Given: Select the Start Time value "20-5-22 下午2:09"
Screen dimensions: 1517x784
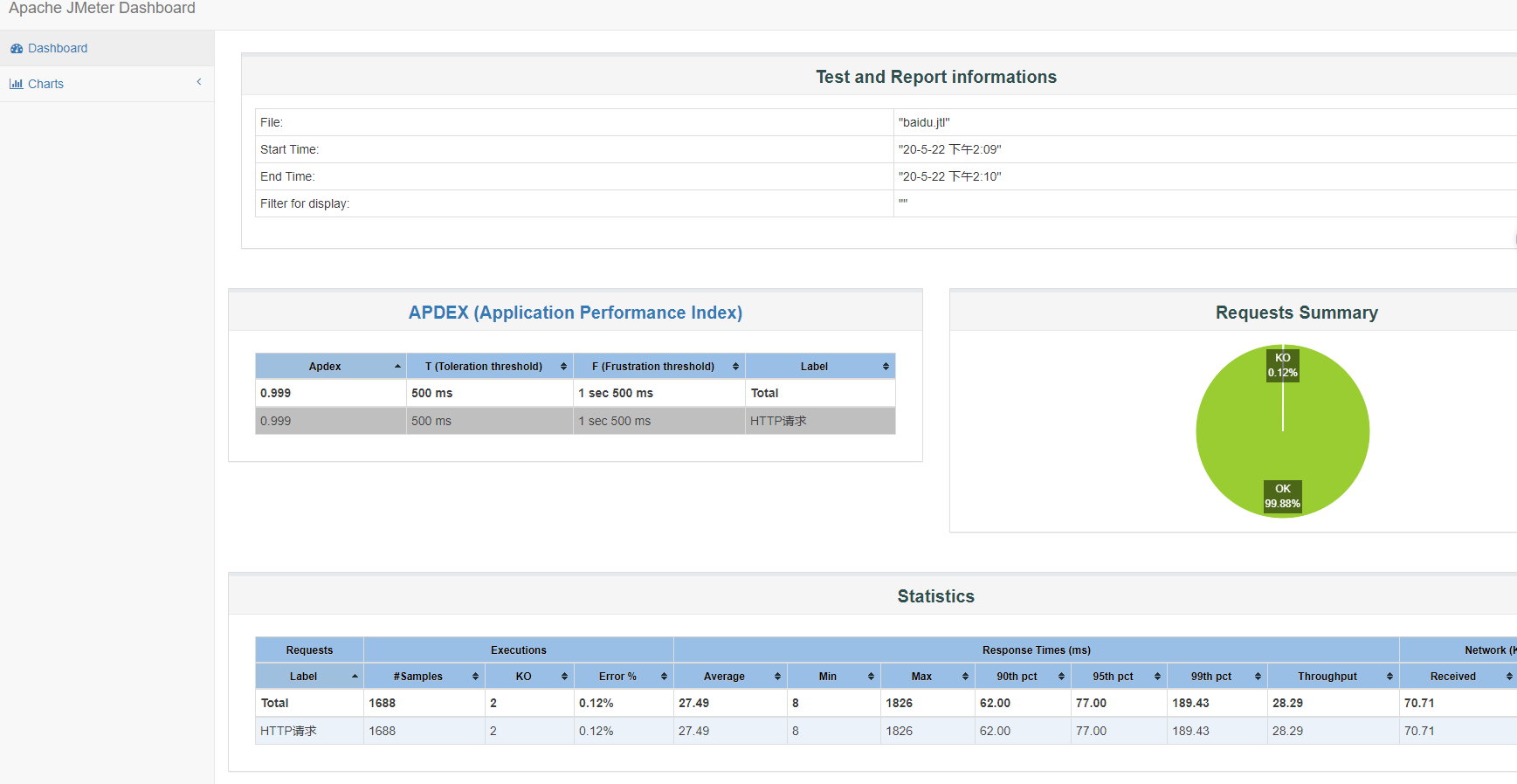Looking at the screenshot, I should point(950,149).
